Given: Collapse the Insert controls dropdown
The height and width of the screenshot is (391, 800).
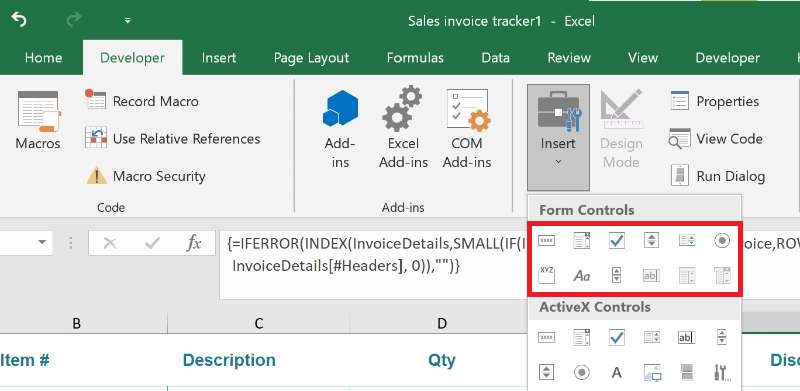Looking at the screenshot, I should (558, 137).
